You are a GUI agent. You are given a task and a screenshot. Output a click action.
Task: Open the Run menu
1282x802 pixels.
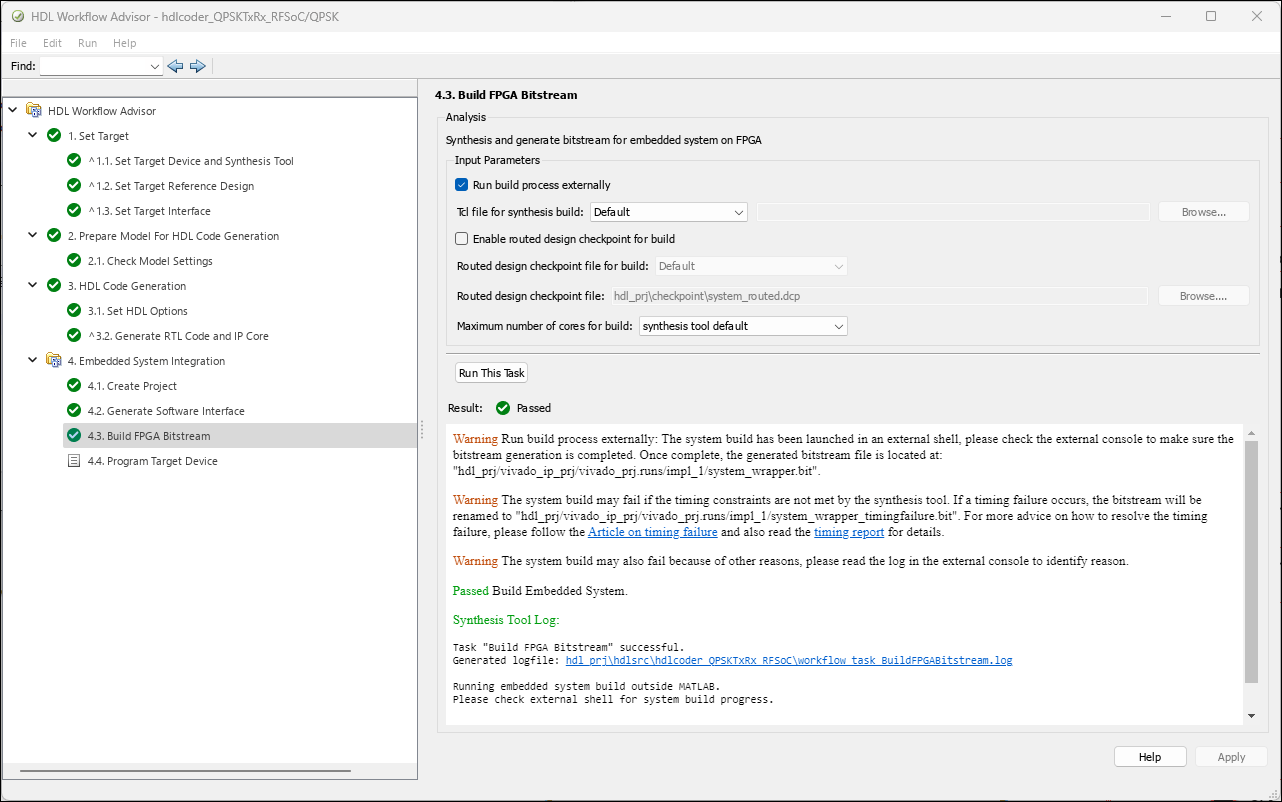87,44
